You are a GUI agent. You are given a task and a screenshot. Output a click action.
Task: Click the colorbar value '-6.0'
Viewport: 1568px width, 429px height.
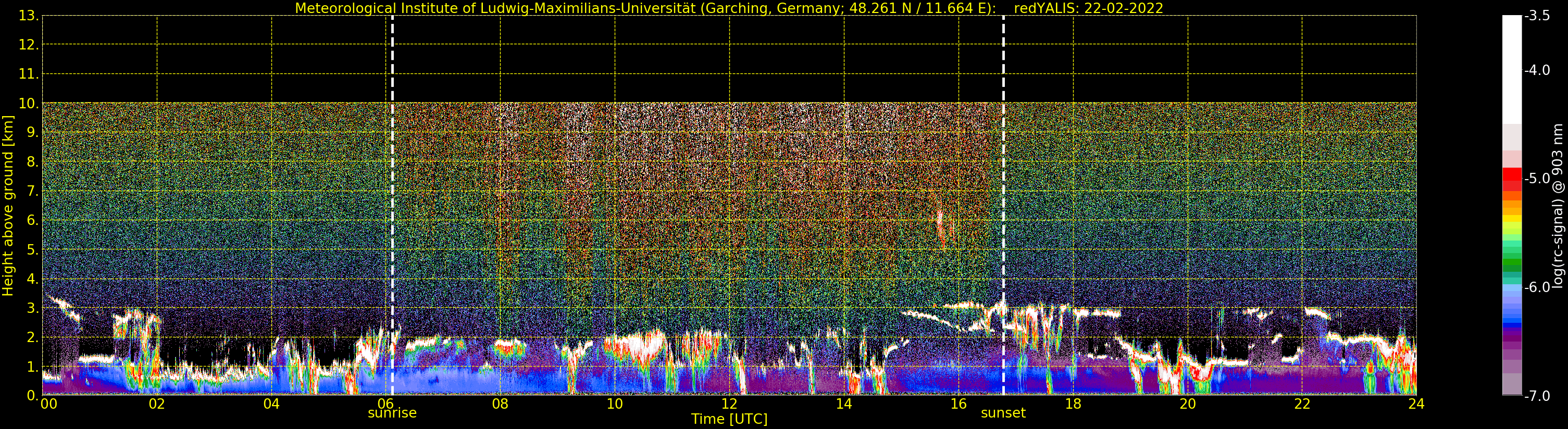[1537, 287]
